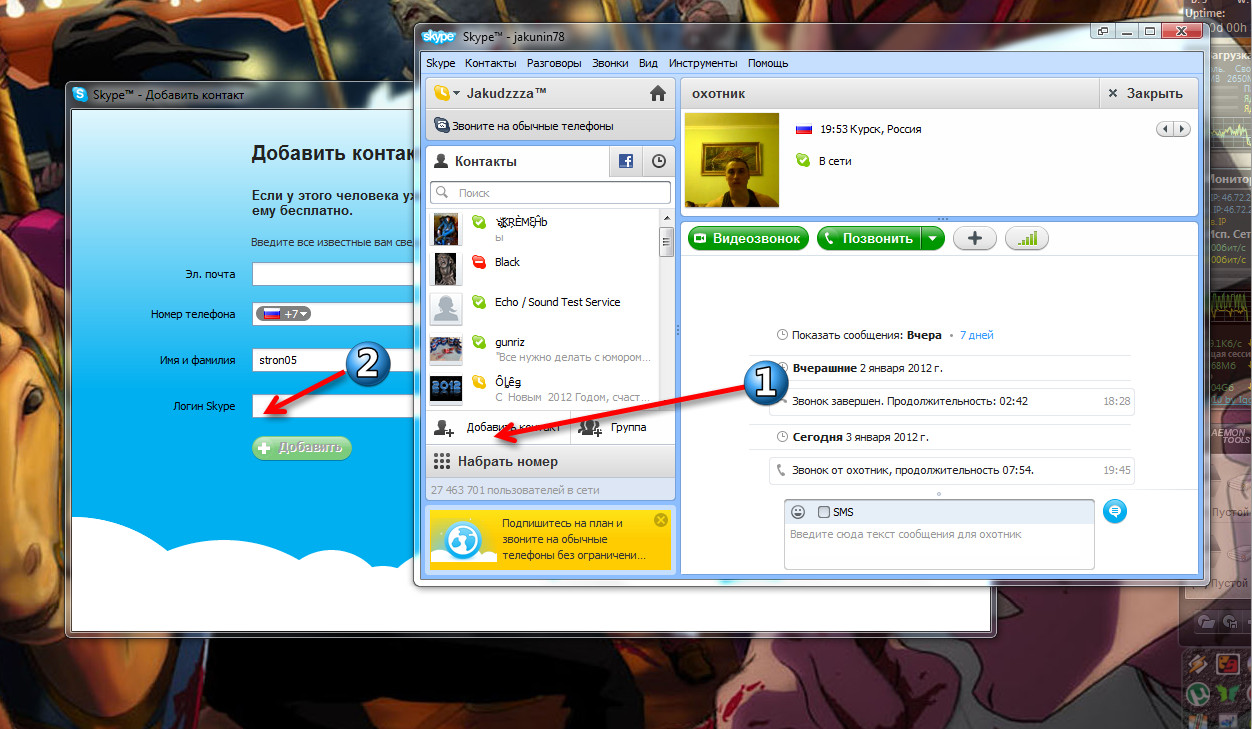Click the Добавить контакт icon
The width and height of the screenshot is (1252, 729).
[444, 428]
